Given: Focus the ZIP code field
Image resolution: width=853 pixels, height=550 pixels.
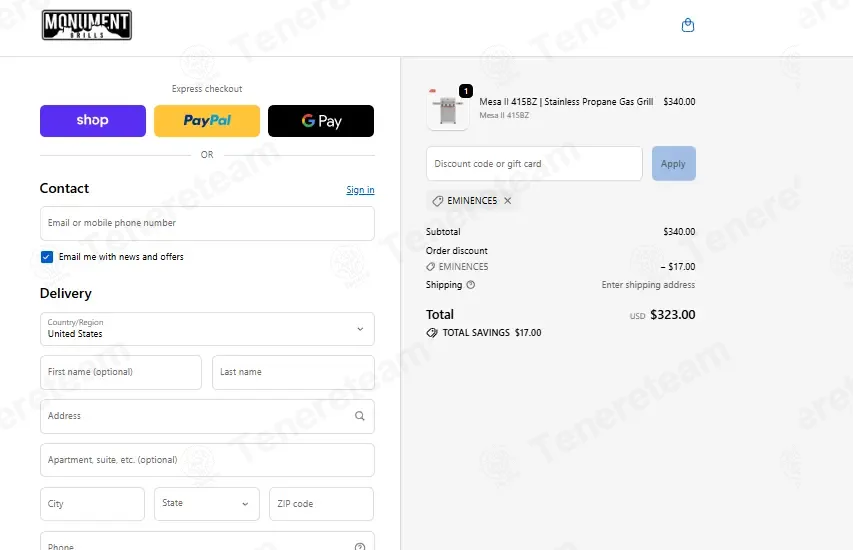Looking at the screenshot, I should (x=322, y=504).
